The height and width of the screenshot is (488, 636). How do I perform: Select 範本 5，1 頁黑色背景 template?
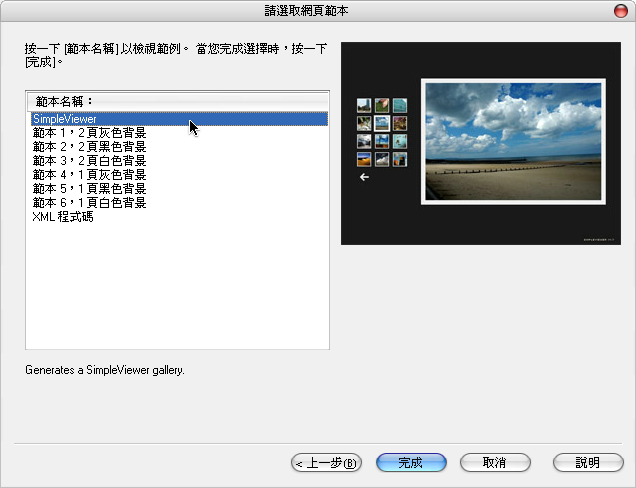tap(89, 189)
